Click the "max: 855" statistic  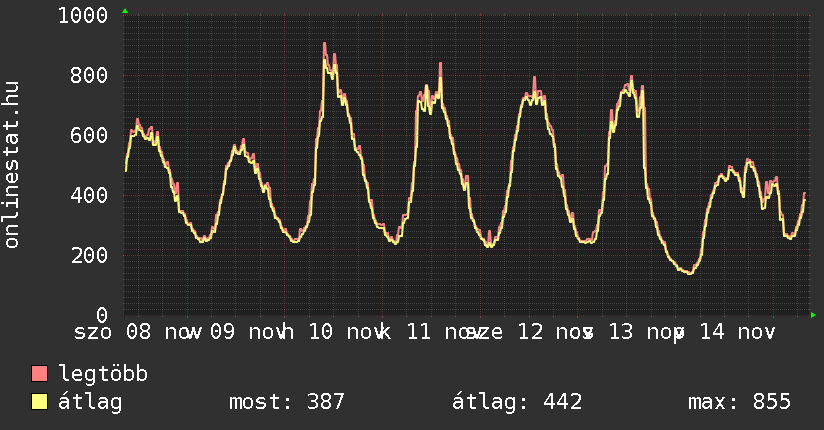coord(739,402)
